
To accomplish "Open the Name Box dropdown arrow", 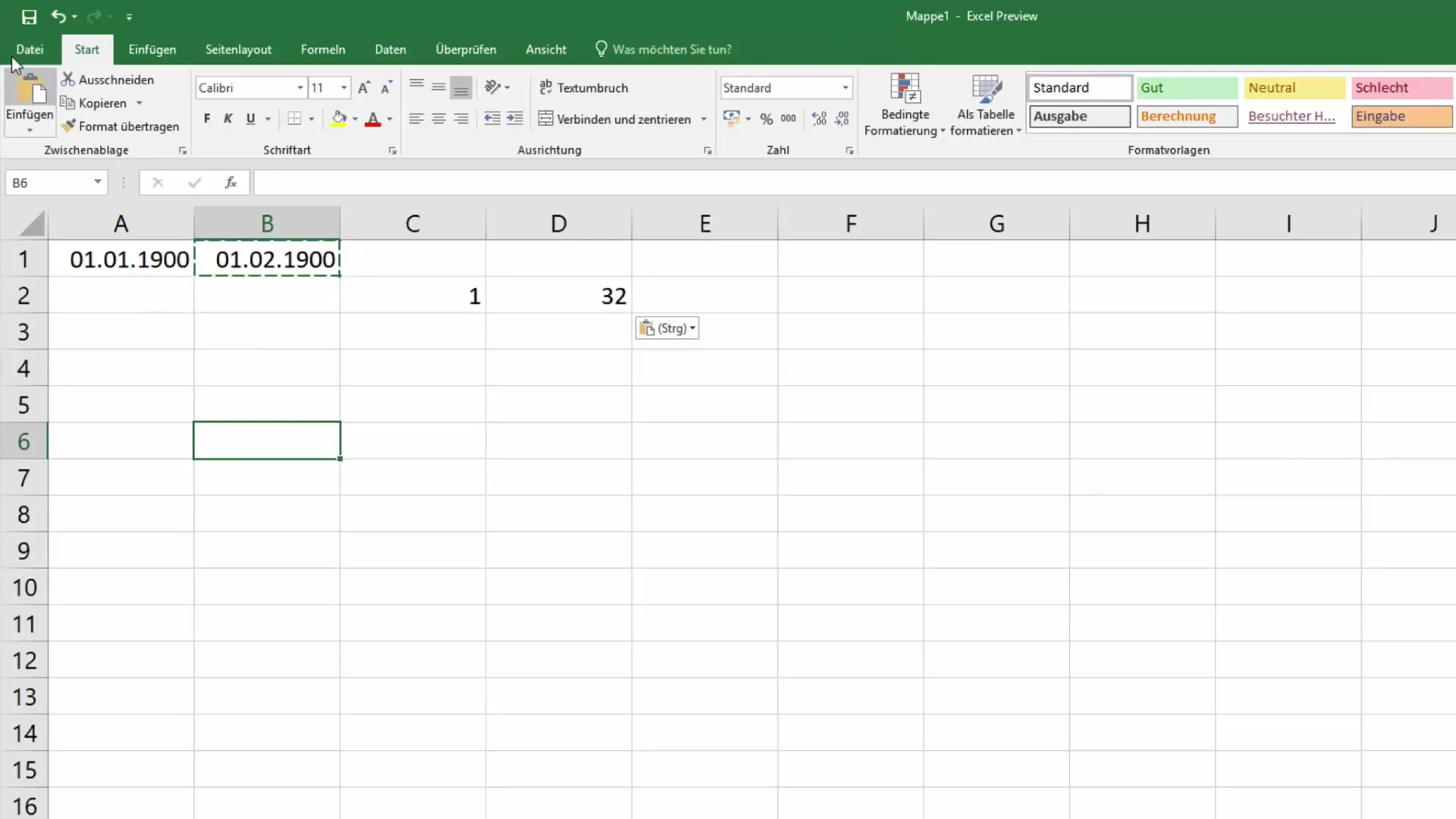I will (x=98, y=182).
